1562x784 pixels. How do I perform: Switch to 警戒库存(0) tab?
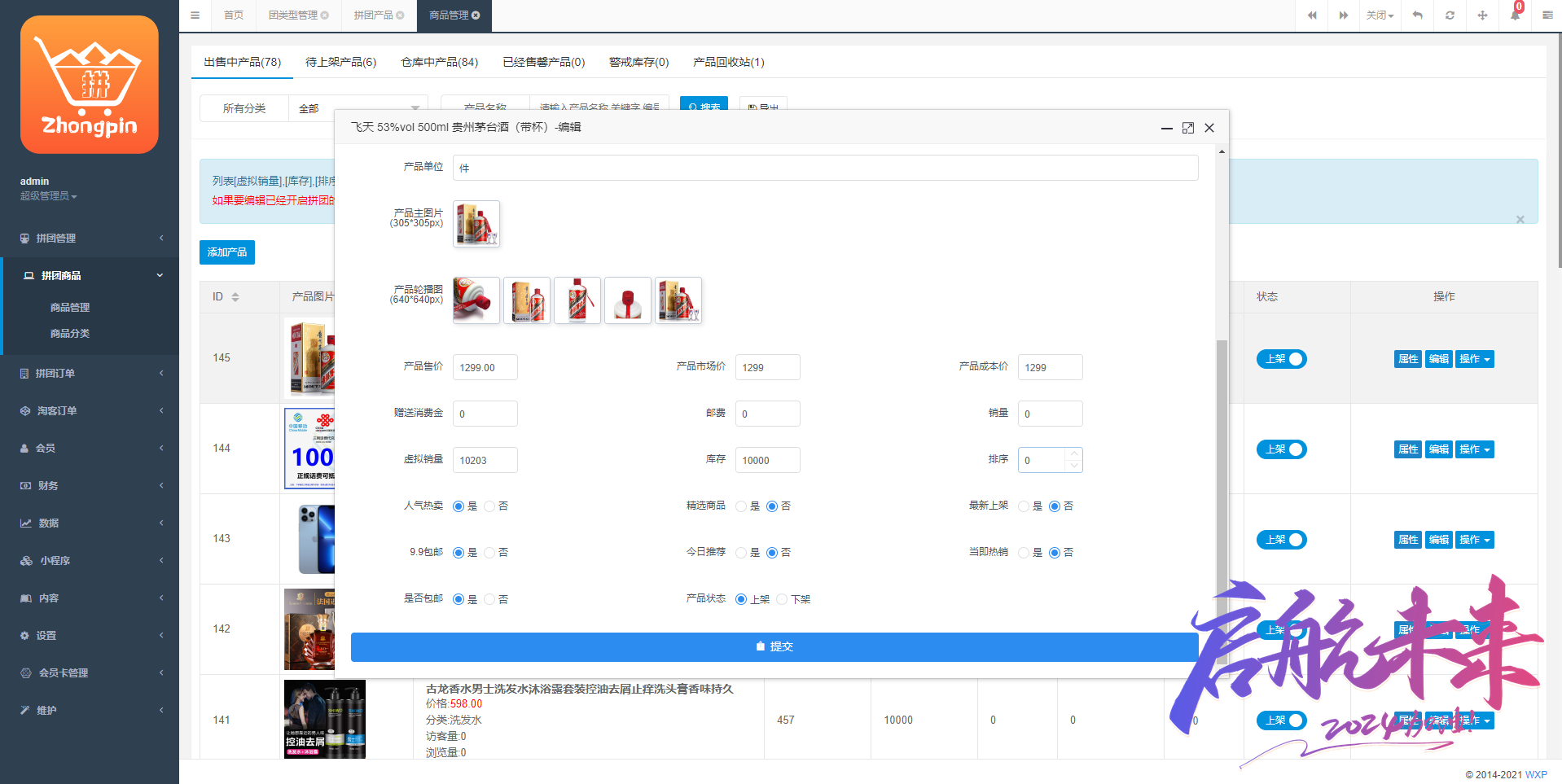coord(639,62)
